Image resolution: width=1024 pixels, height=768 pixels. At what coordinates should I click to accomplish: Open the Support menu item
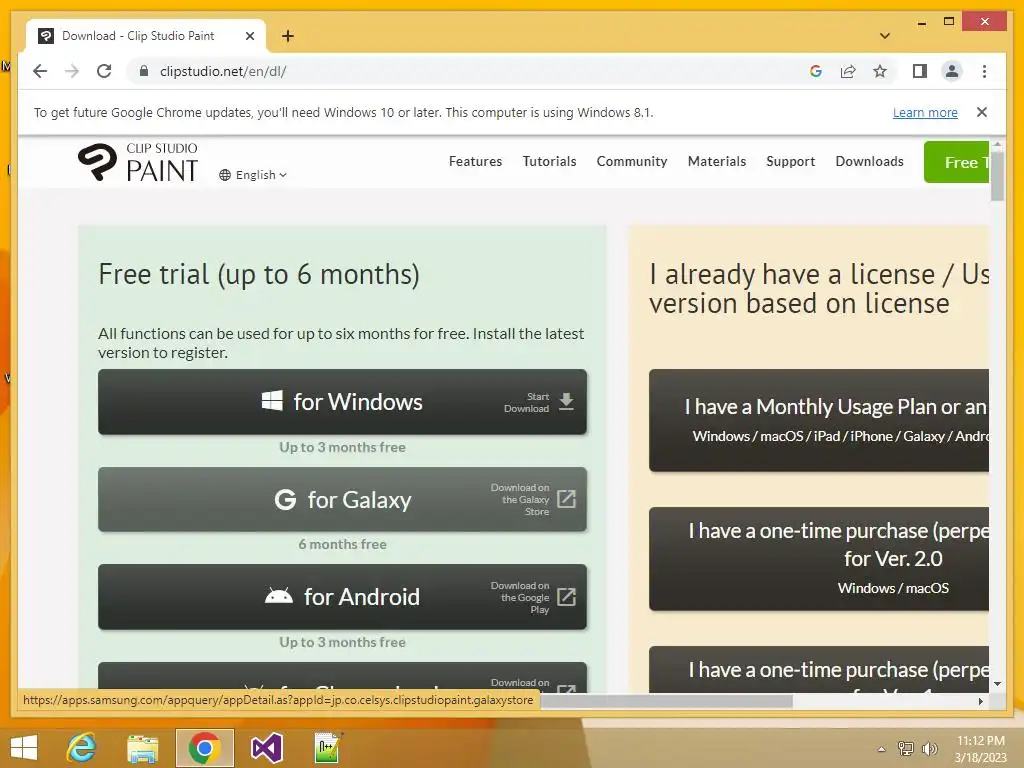coord(790,161)
